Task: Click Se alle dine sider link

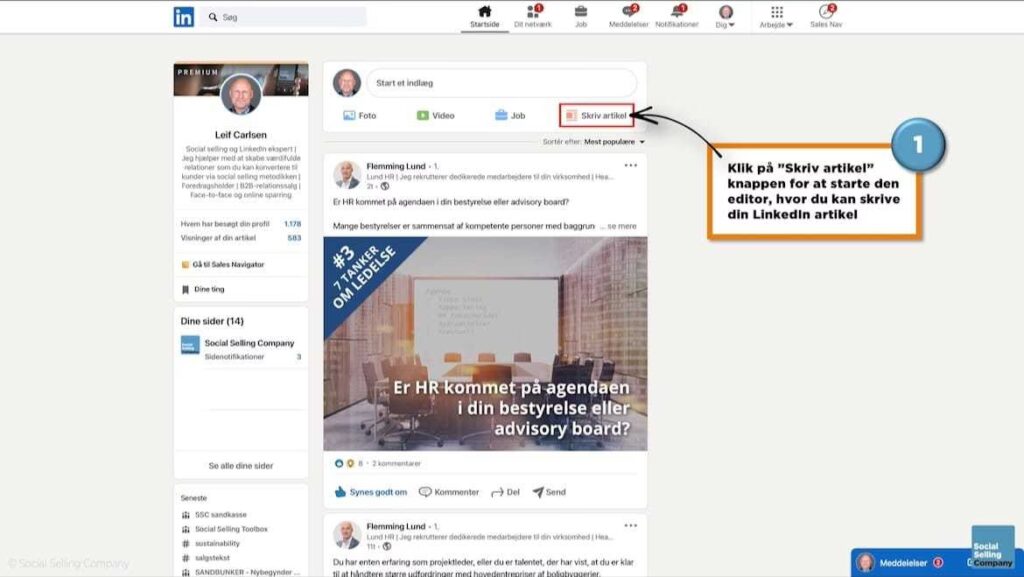Action: (x=240, y=466)
